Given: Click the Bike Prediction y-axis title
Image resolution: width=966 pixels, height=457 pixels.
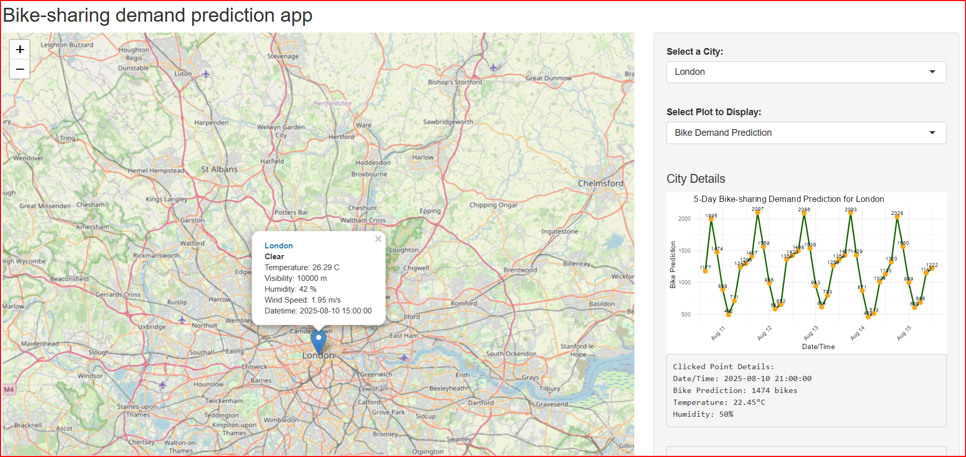Looking at the screenshot, I should (673, 266).
